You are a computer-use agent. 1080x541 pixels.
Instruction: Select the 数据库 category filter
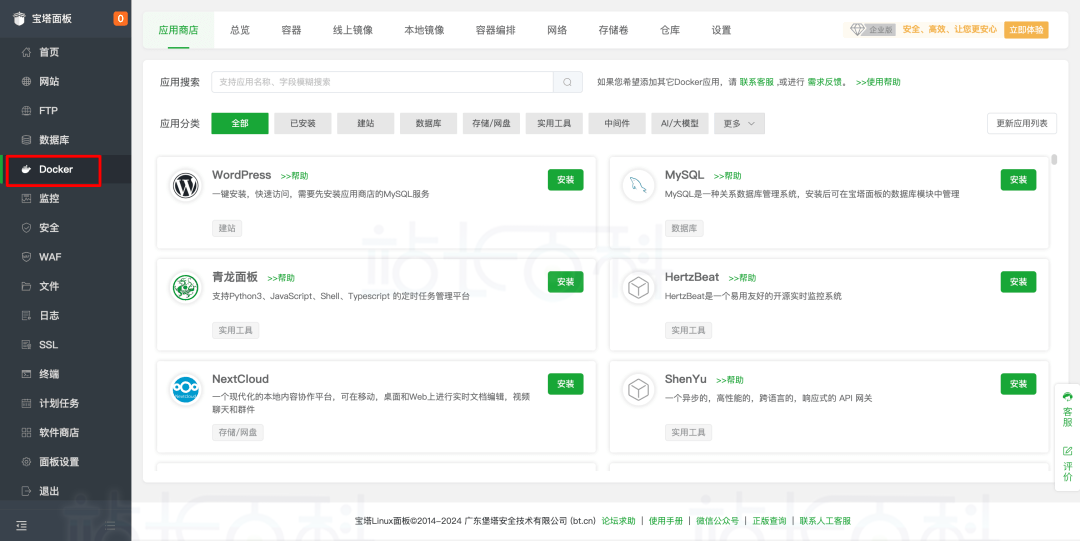tap(428, 123)
